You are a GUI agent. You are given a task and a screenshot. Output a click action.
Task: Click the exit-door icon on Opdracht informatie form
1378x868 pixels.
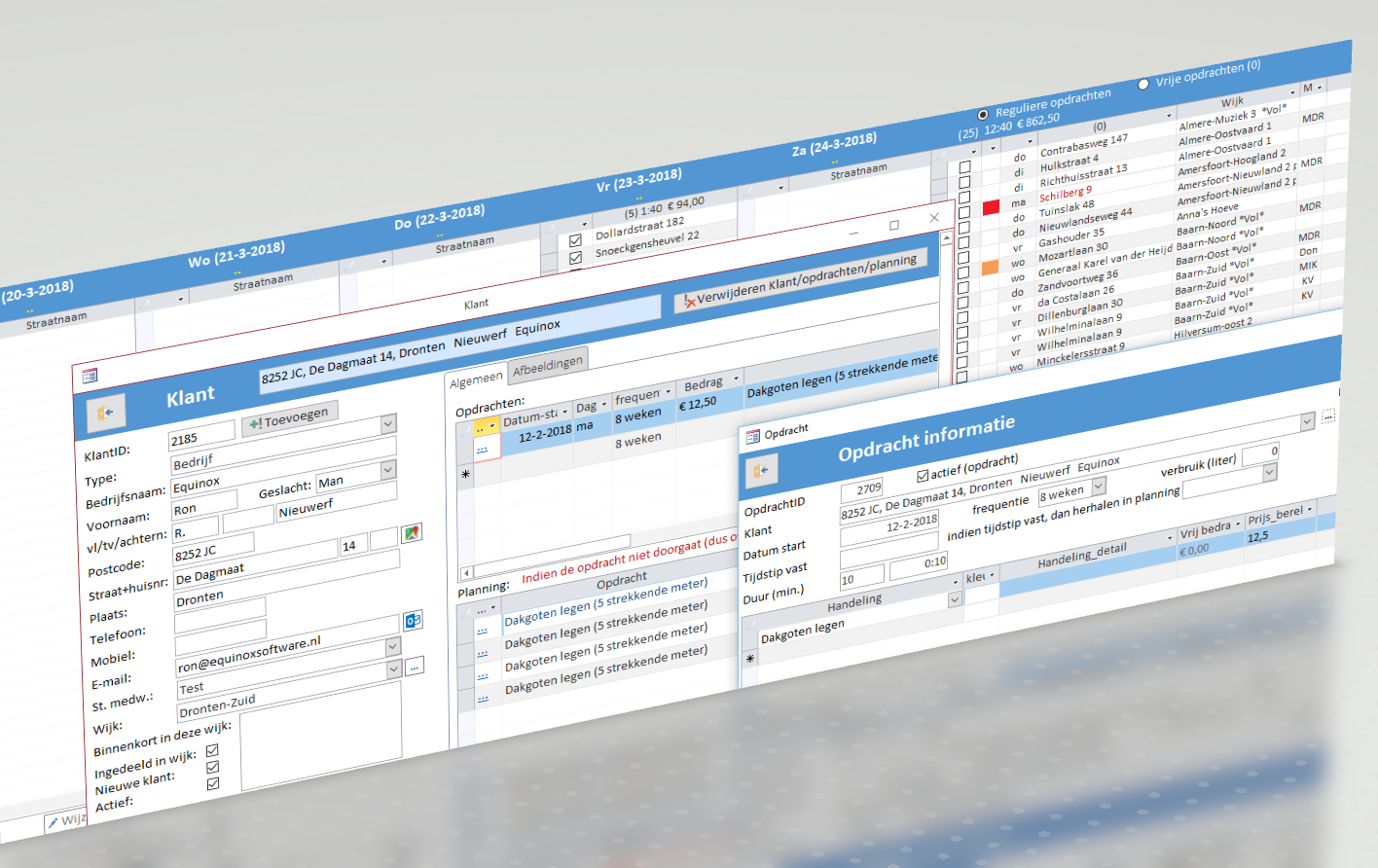[762, 471]
